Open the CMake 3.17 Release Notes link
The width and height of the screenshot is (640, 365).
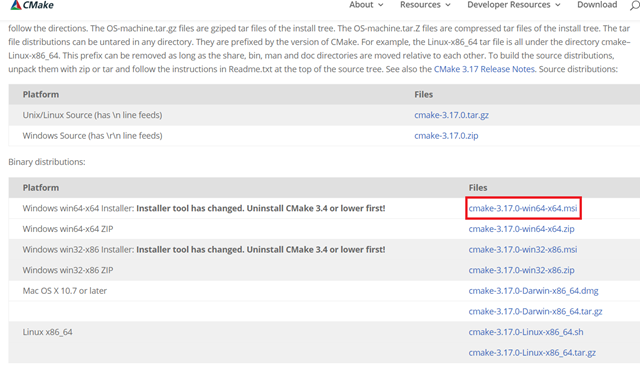click(x=484, y=69)
